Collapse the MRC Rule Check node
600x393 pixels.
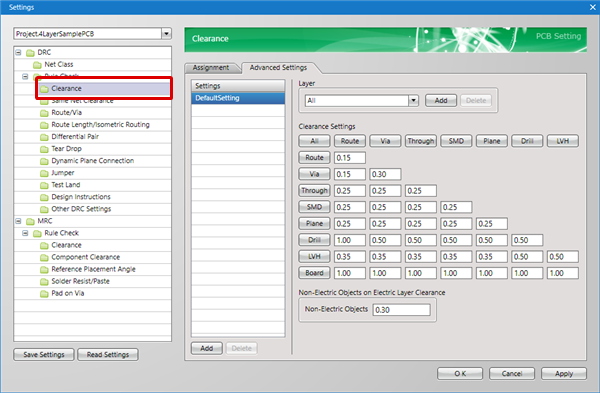[25, 233]
